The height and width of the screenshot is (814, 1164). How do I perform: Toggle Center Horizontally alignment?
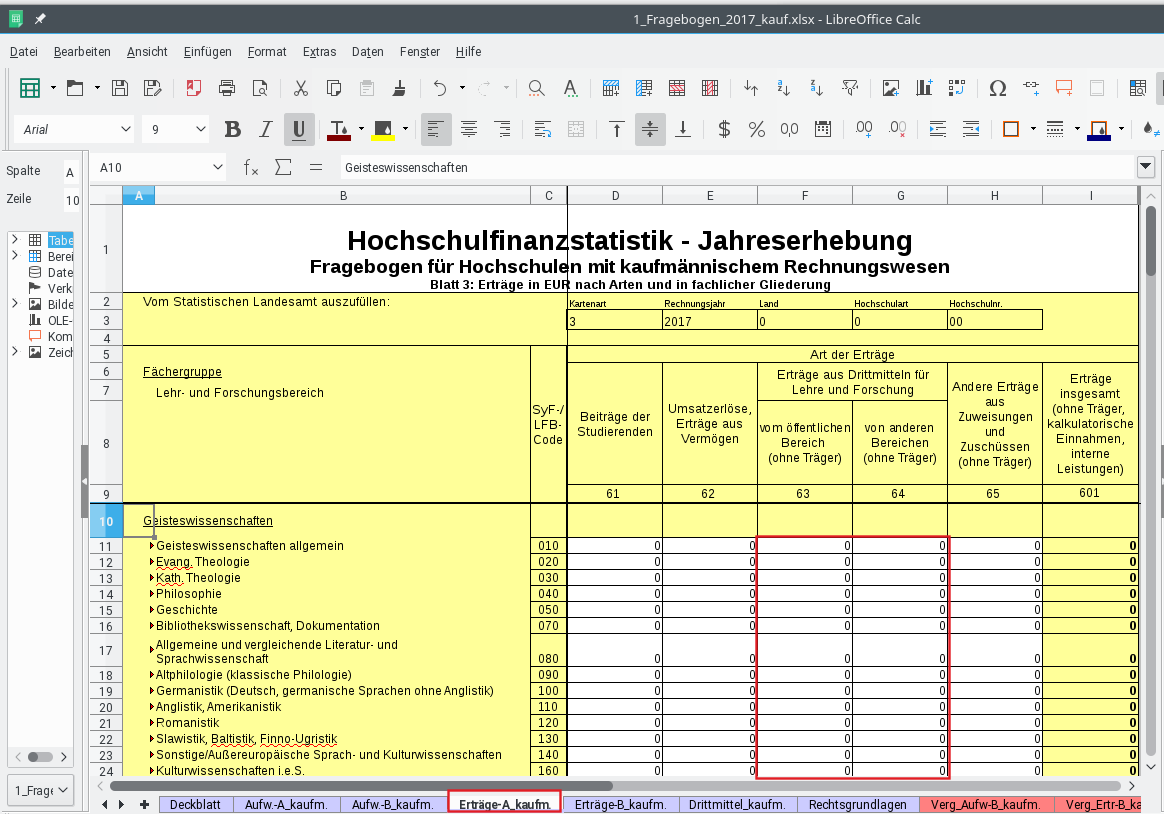[x=469, y=129]
